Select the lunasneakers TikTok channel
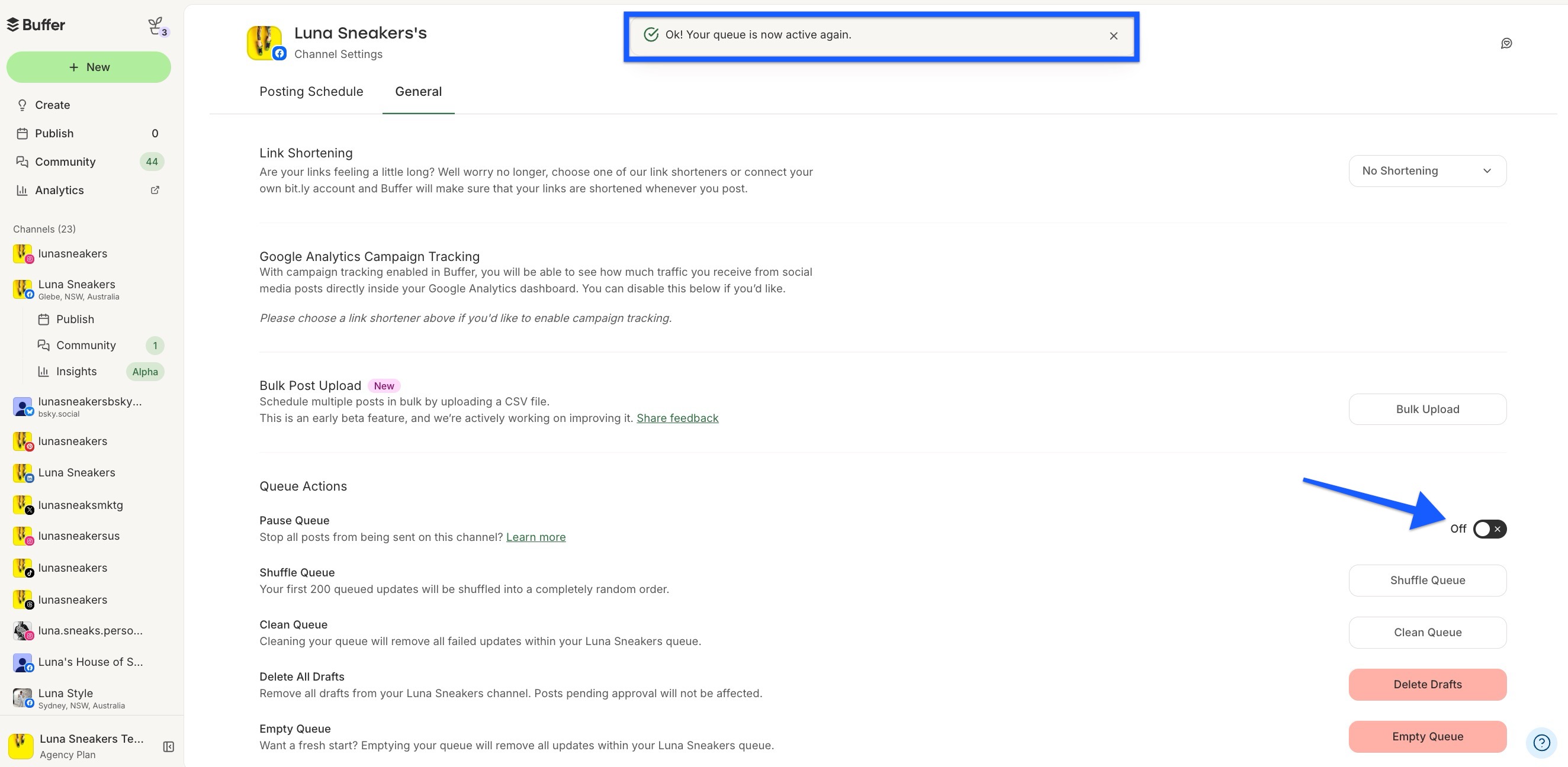1568x767 pixels. pos(89,568)
